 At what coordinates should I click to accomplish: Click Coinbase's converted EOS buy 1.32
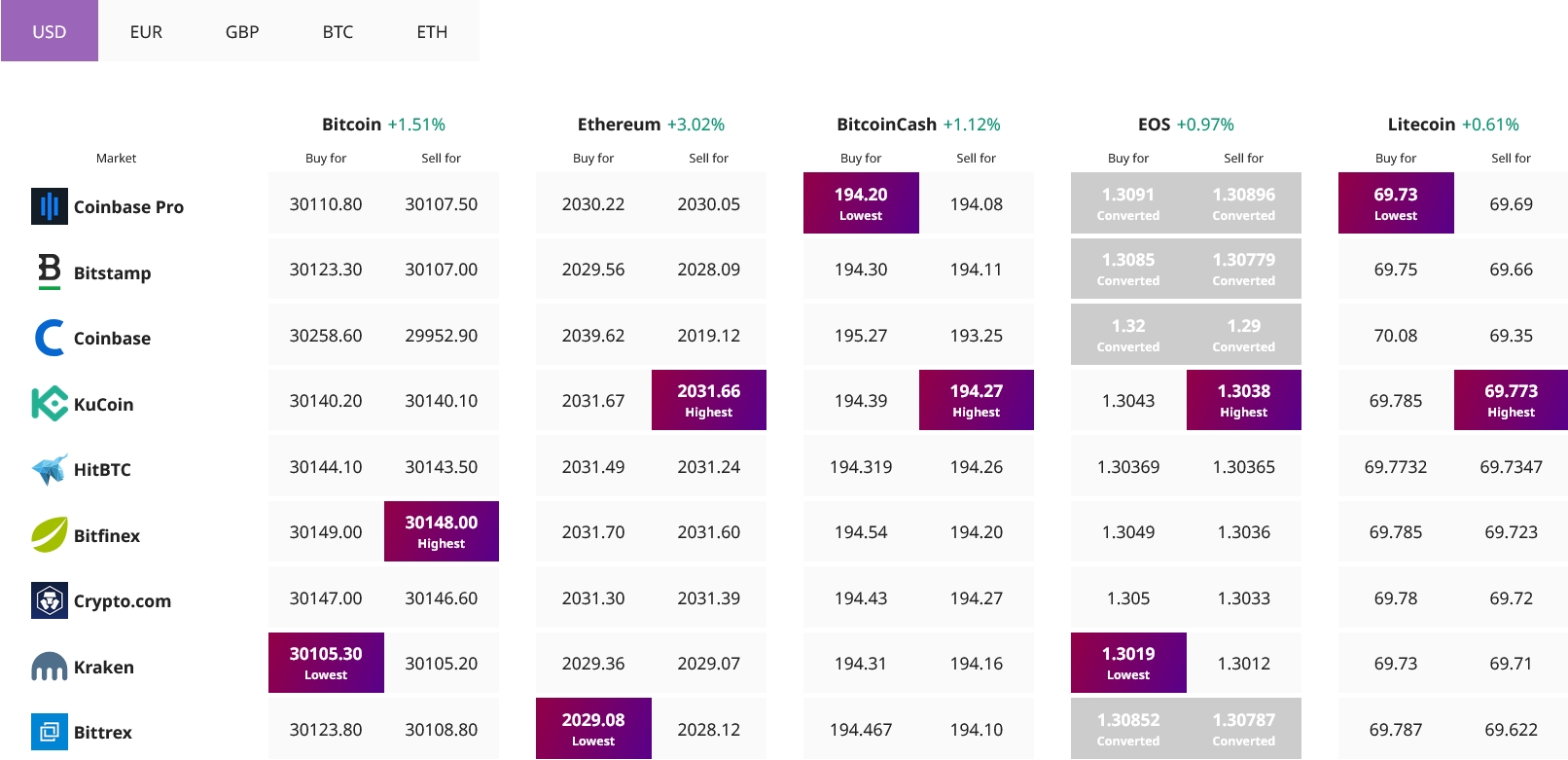click(x=1128, y=335)
